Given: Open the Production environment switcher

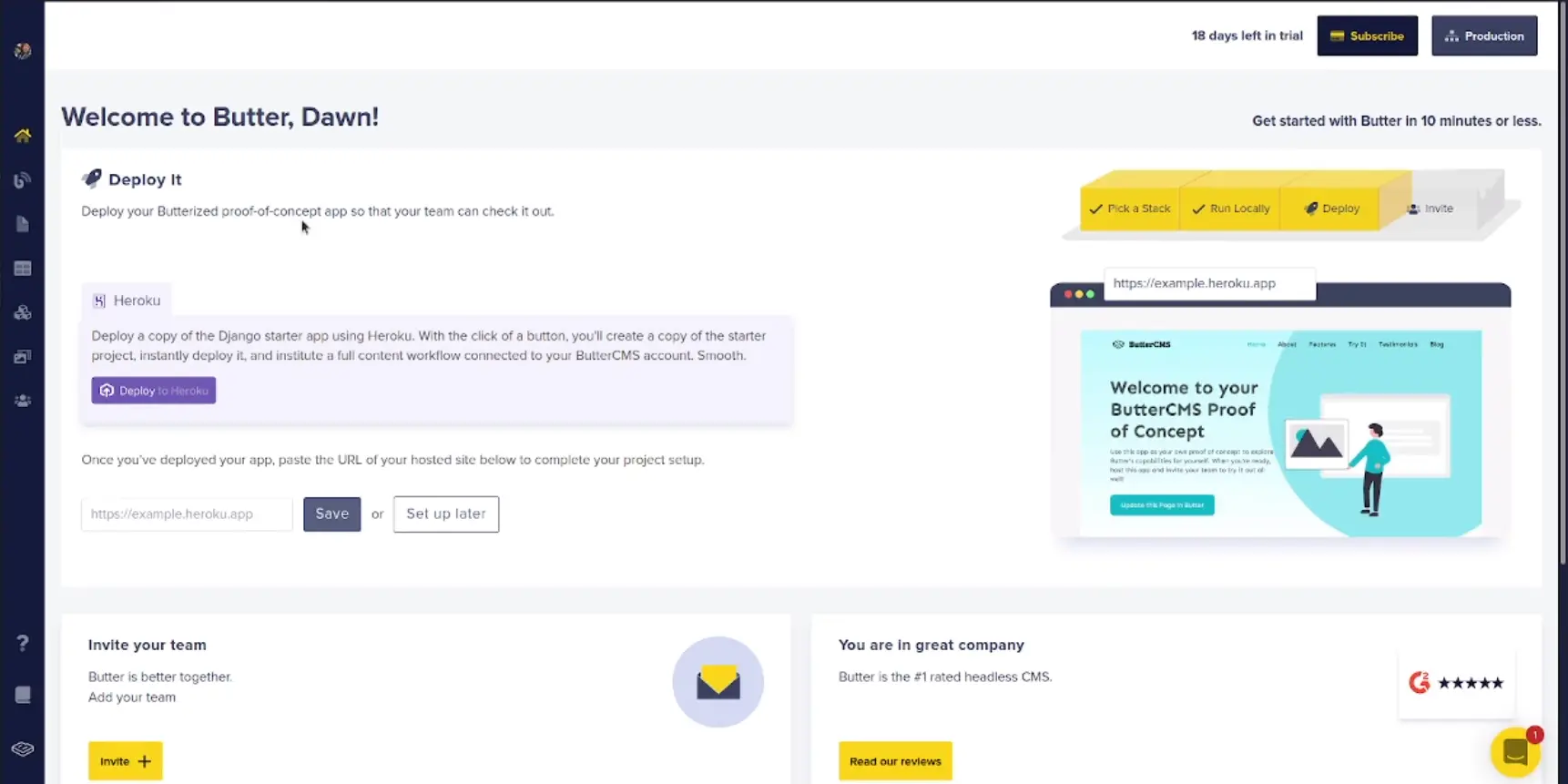Looking at the screenshot, I should click(1484, 36).
